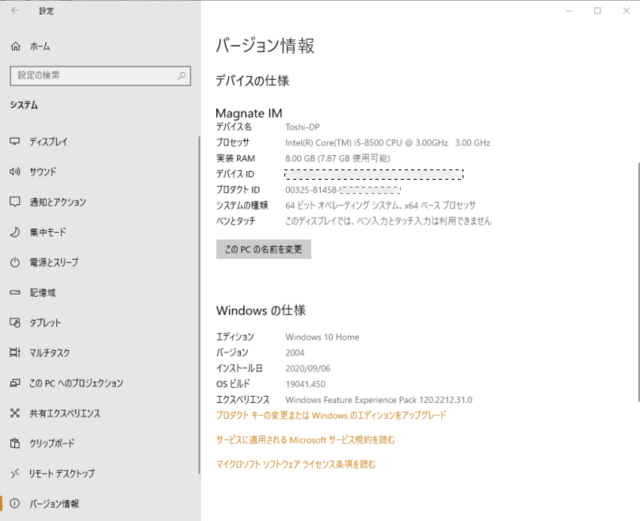Image resolution: width=640 pixels, height=521 pixels.
Task: Click install date value 2020/09/06
Action: pyautogui.click(x=308, y=369)
